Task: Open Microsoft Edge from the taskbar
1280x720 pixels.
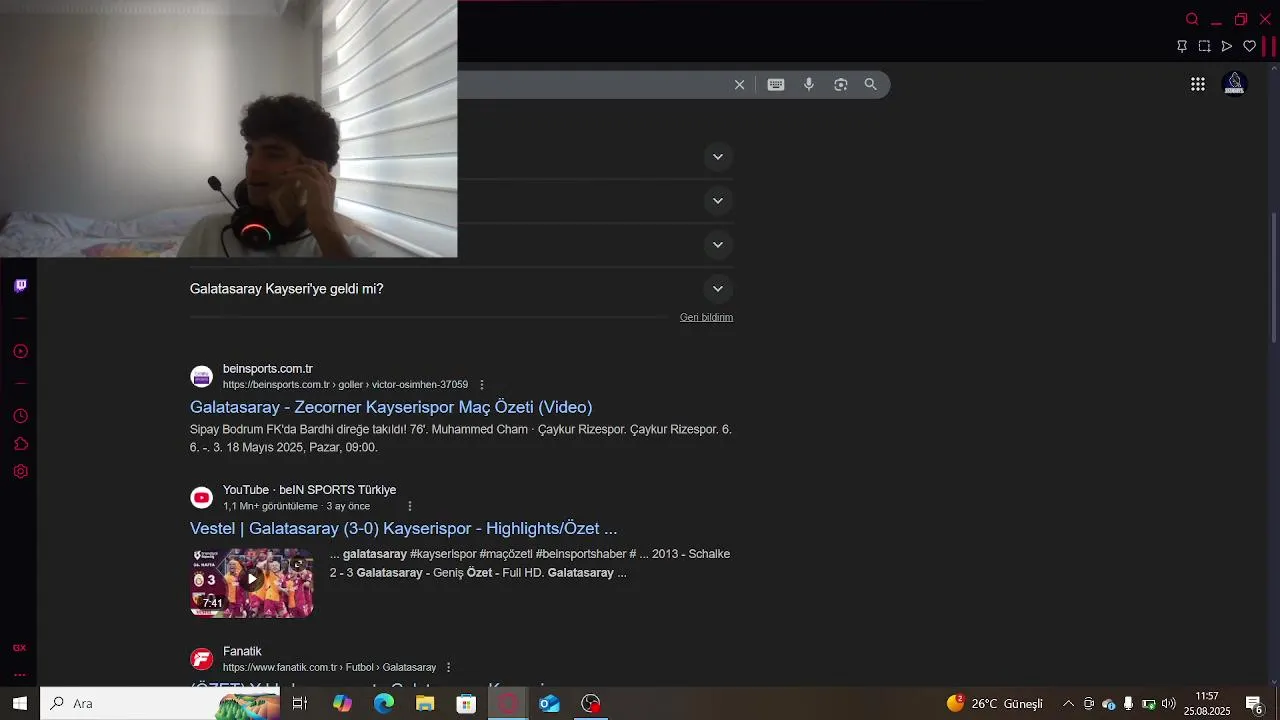Action: point(384,703)
